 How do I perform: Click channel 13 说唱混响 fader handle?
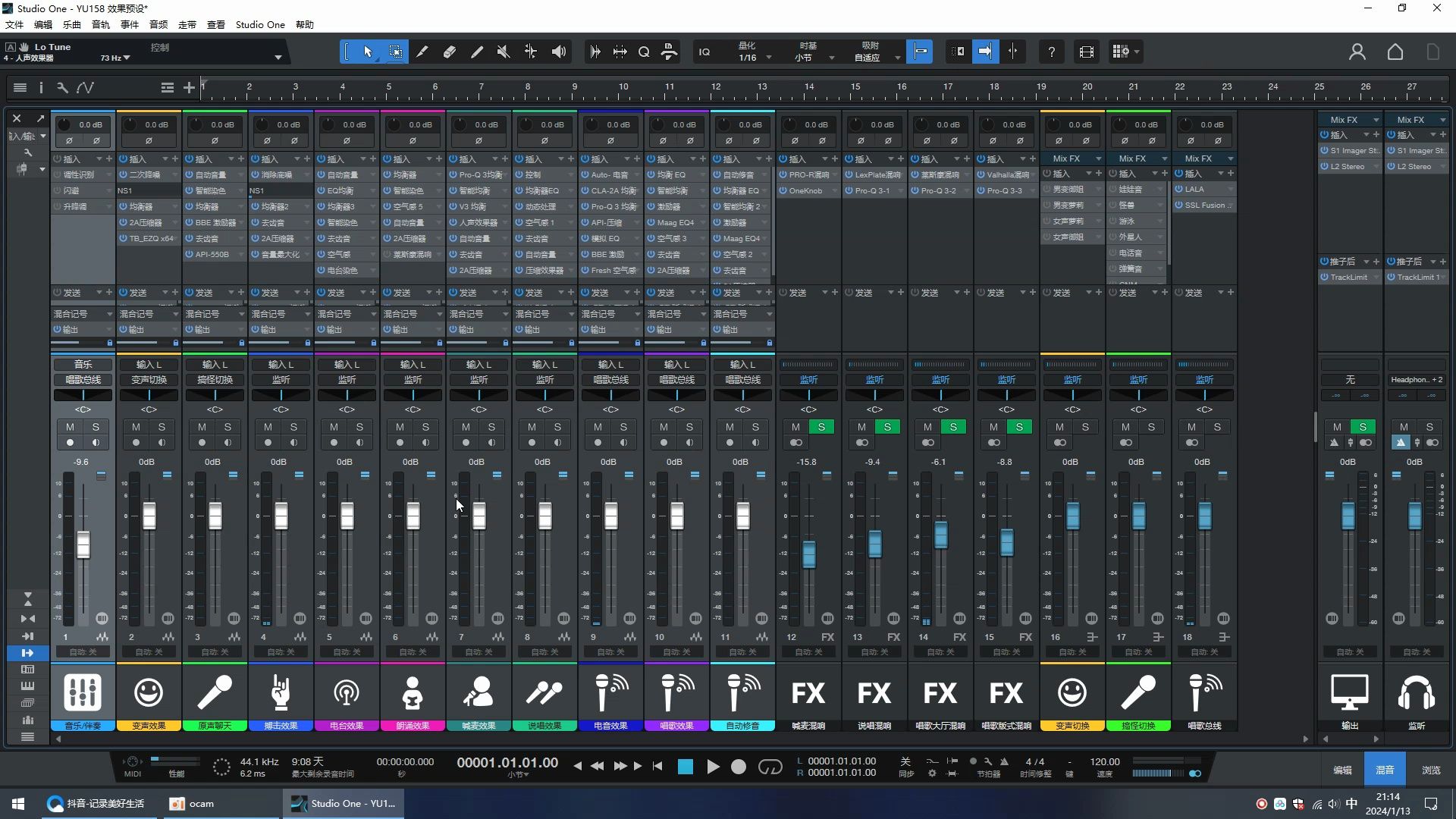click(x=874, y=544)
